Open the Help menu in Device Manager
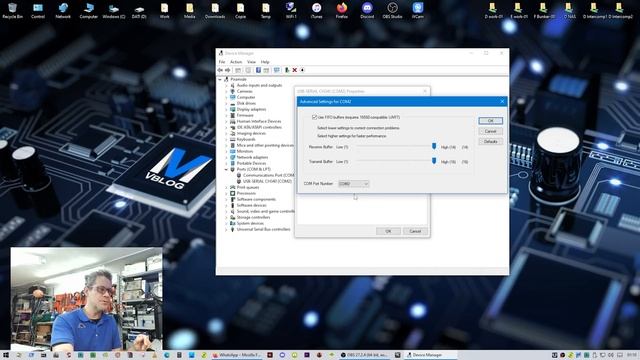The image size is (640, 360). click(265, 62)
